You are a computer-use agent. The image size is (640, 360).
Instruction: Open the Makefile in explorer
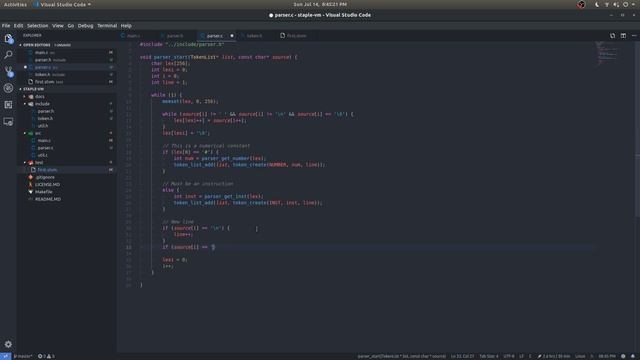click(67, 192)
